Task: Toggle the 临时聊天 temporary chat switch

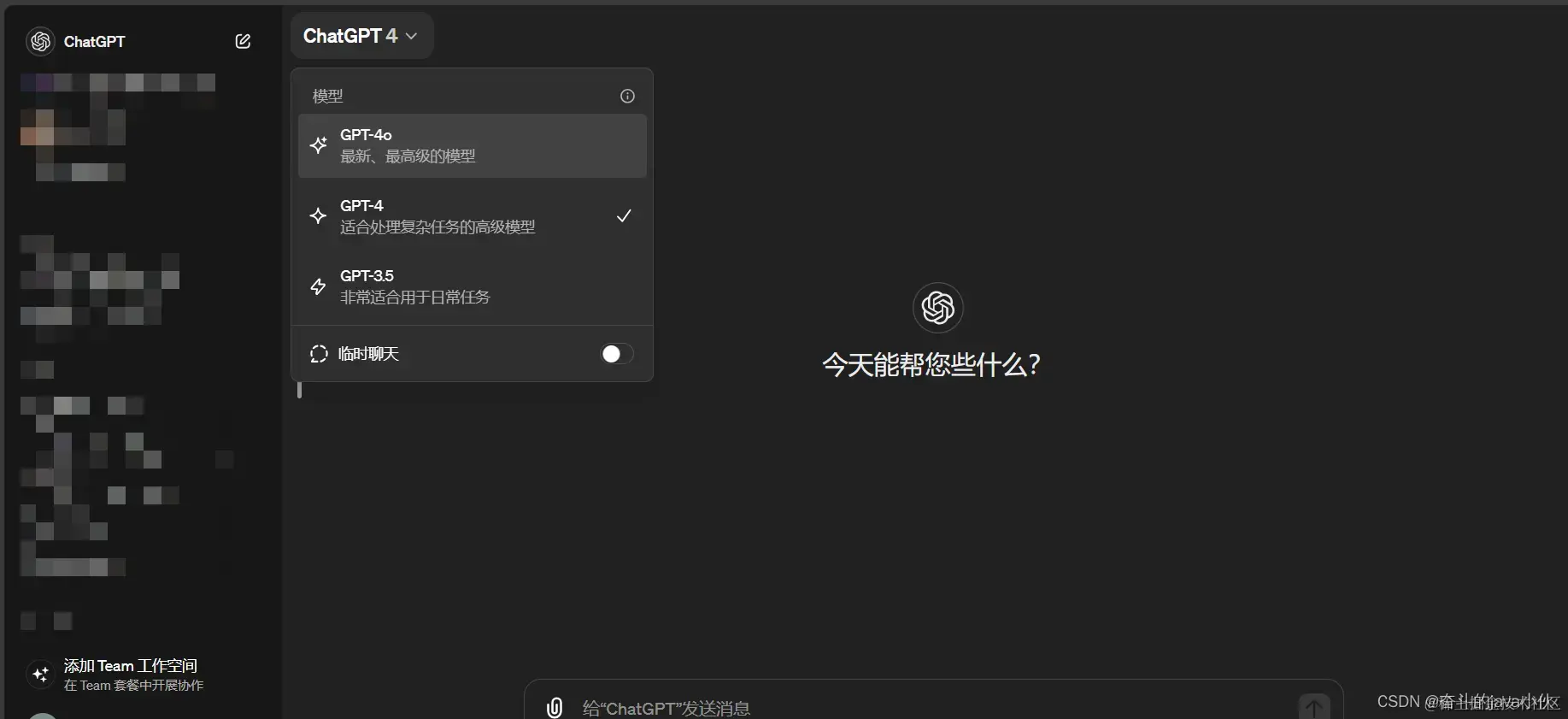Action: point(617,354)
